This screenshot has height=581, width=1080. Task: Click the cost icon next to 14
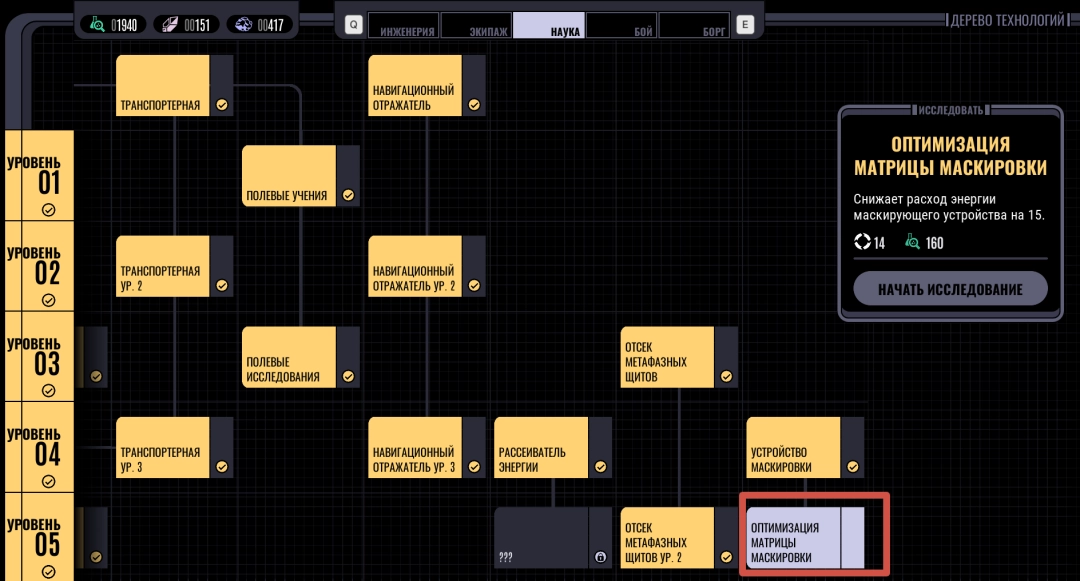tap(863, 242)
